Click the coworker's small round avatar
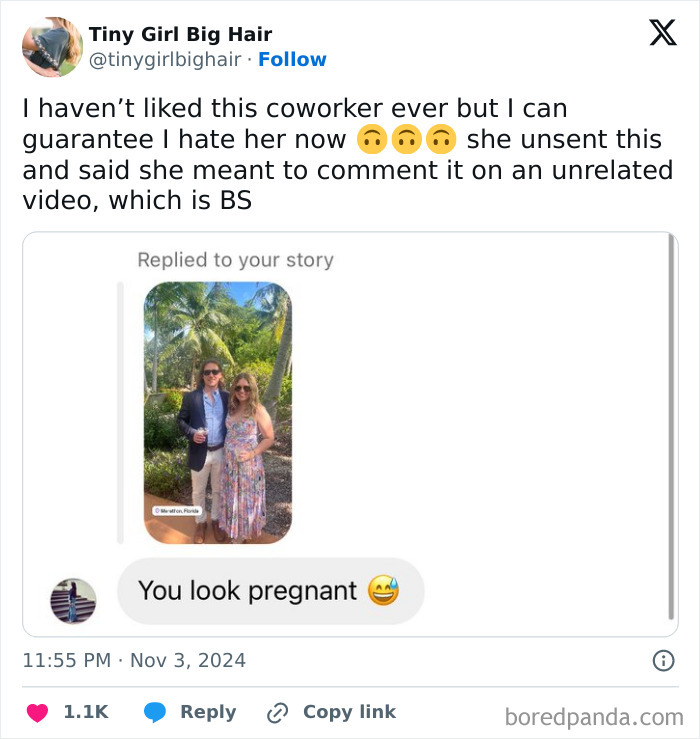The image size is (700, 739). pos(73,600)
